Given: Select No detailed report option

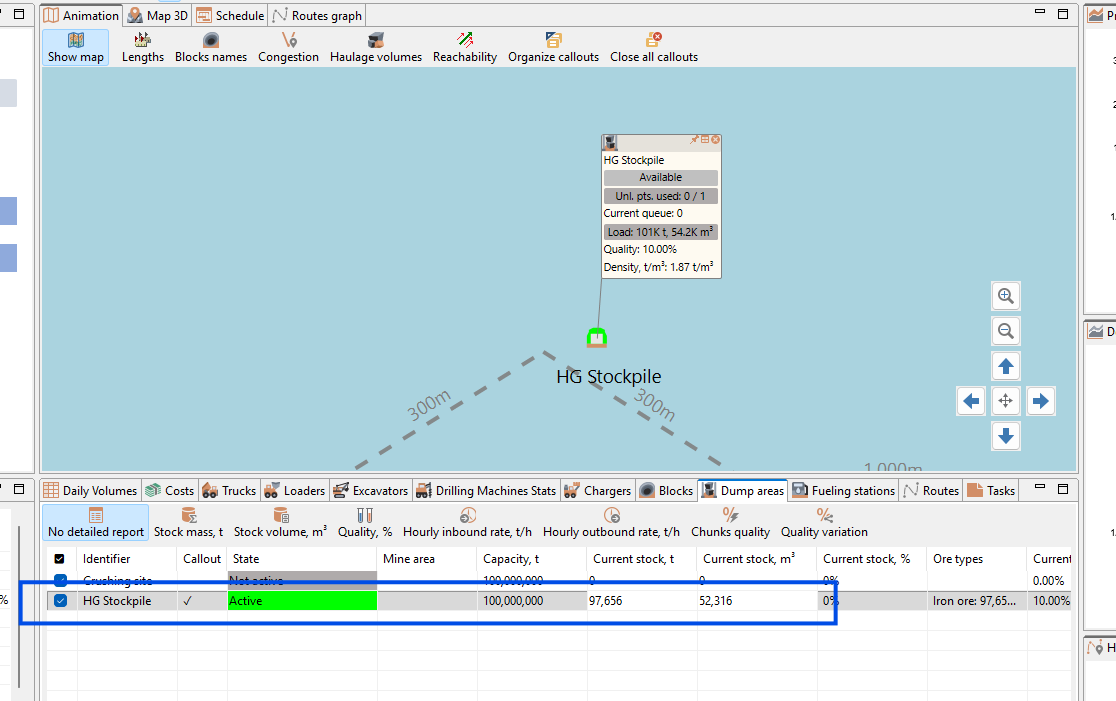Looking at the screenshot, I should coord(95,522).
